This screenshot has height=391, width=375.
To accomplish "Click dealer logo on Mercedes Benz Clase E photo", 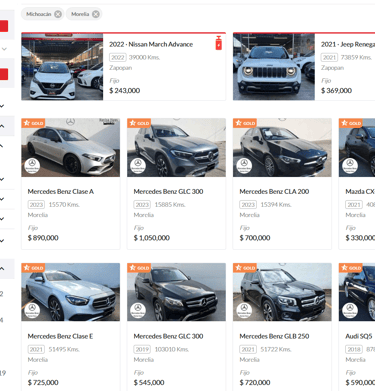I will point(32,311).
